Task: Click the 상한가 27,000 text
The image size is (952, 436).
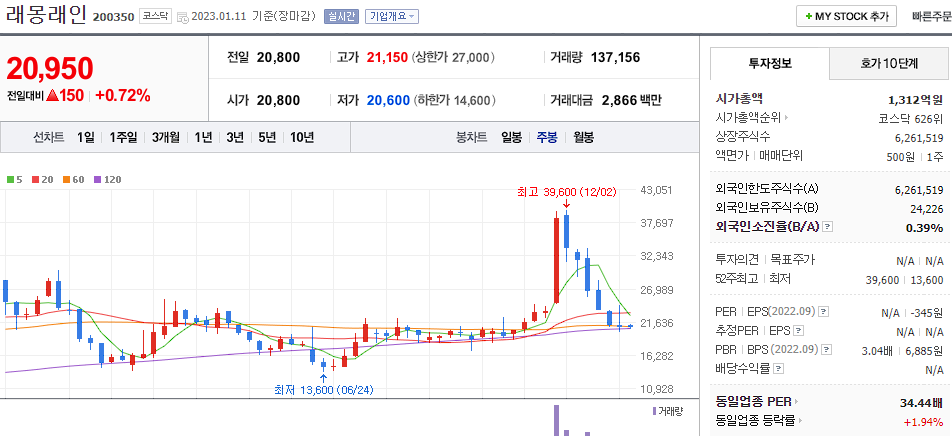Action: tap(453, 58)
